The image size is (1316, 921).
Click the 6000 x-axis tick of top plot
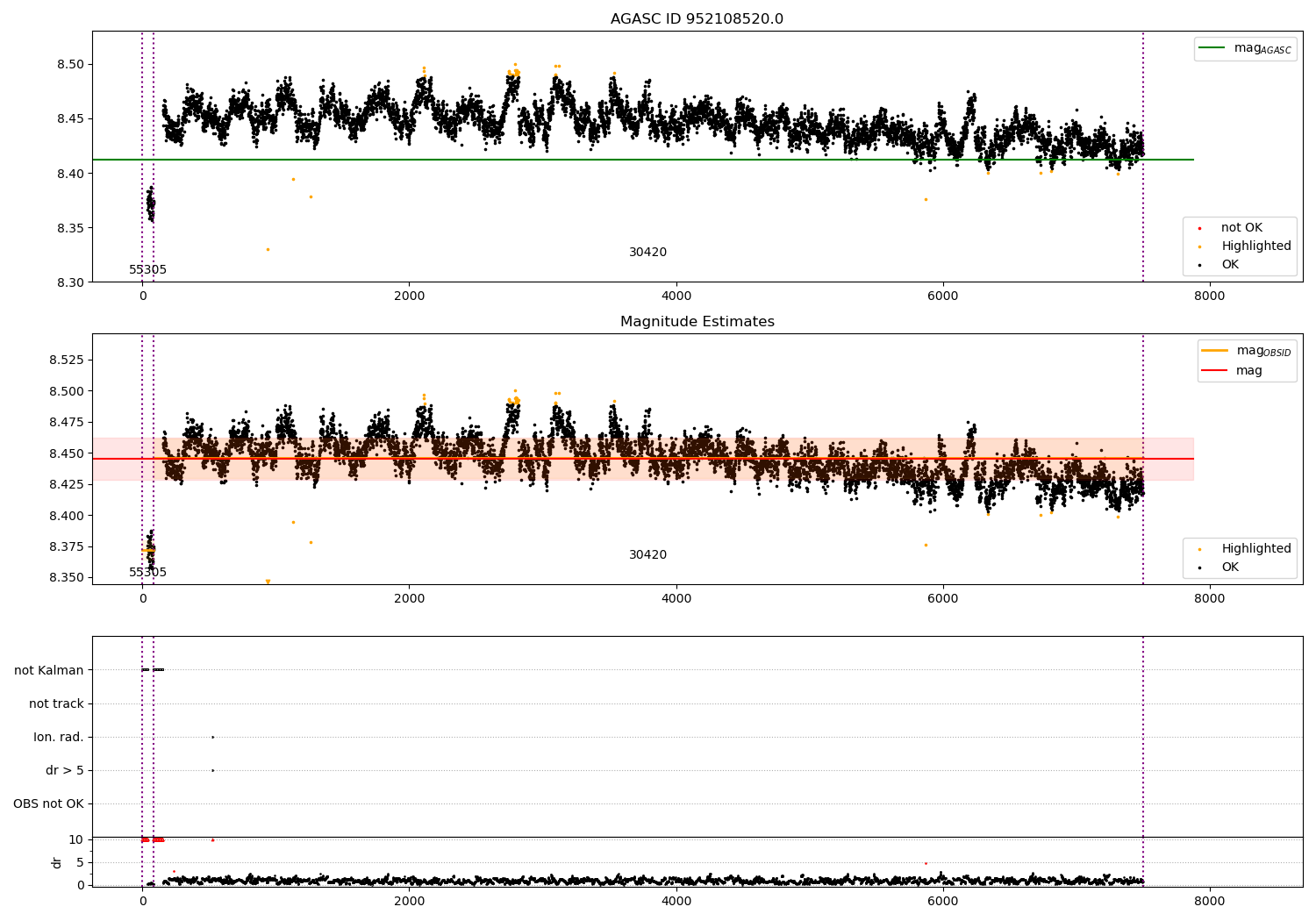tap(943, 296)
